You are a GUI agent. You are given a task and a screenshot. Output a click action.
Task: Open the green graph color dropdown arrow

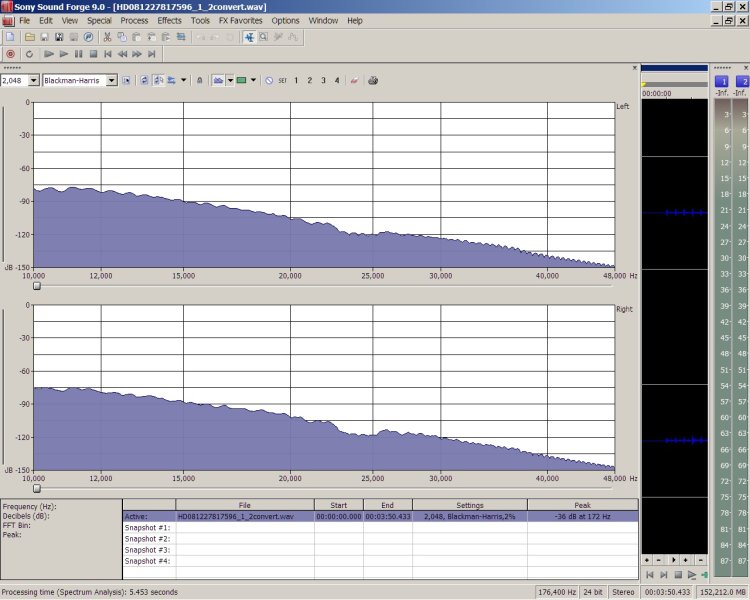point(253,80)
